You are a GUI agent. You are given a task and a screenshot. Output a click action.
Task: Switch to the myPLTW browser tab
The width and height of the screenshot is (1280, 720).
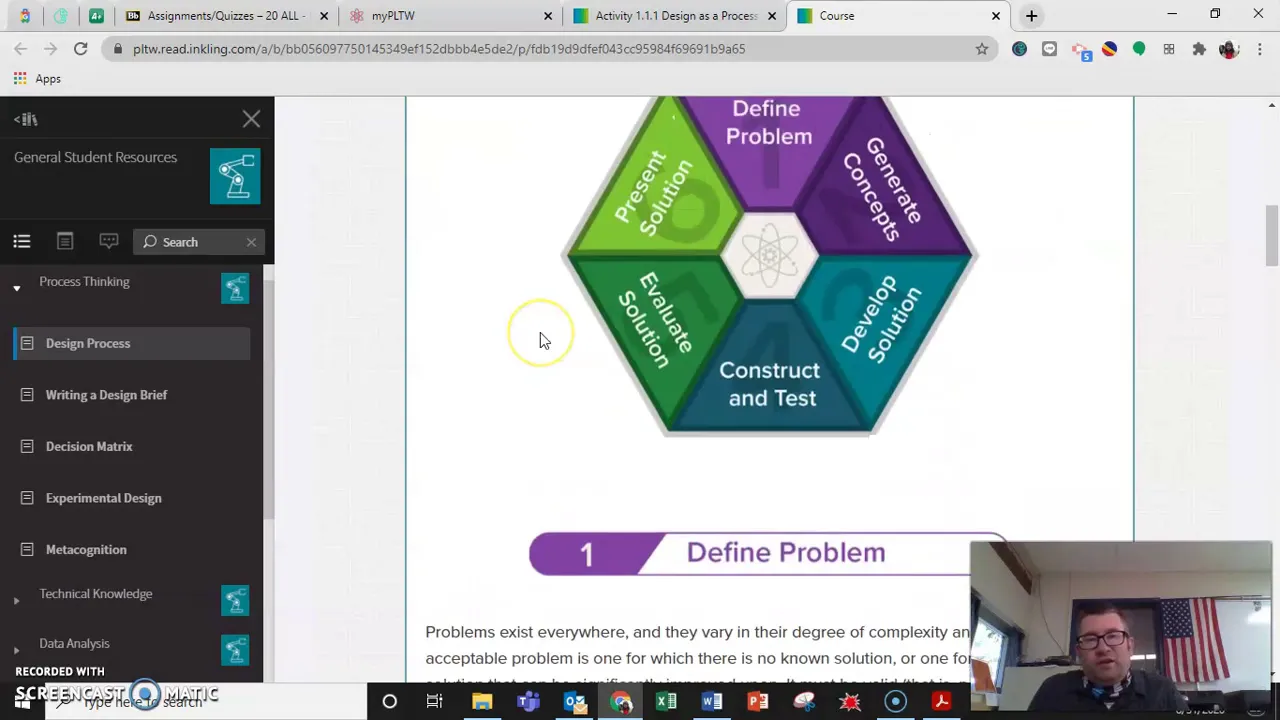click(x=448, y=16)
